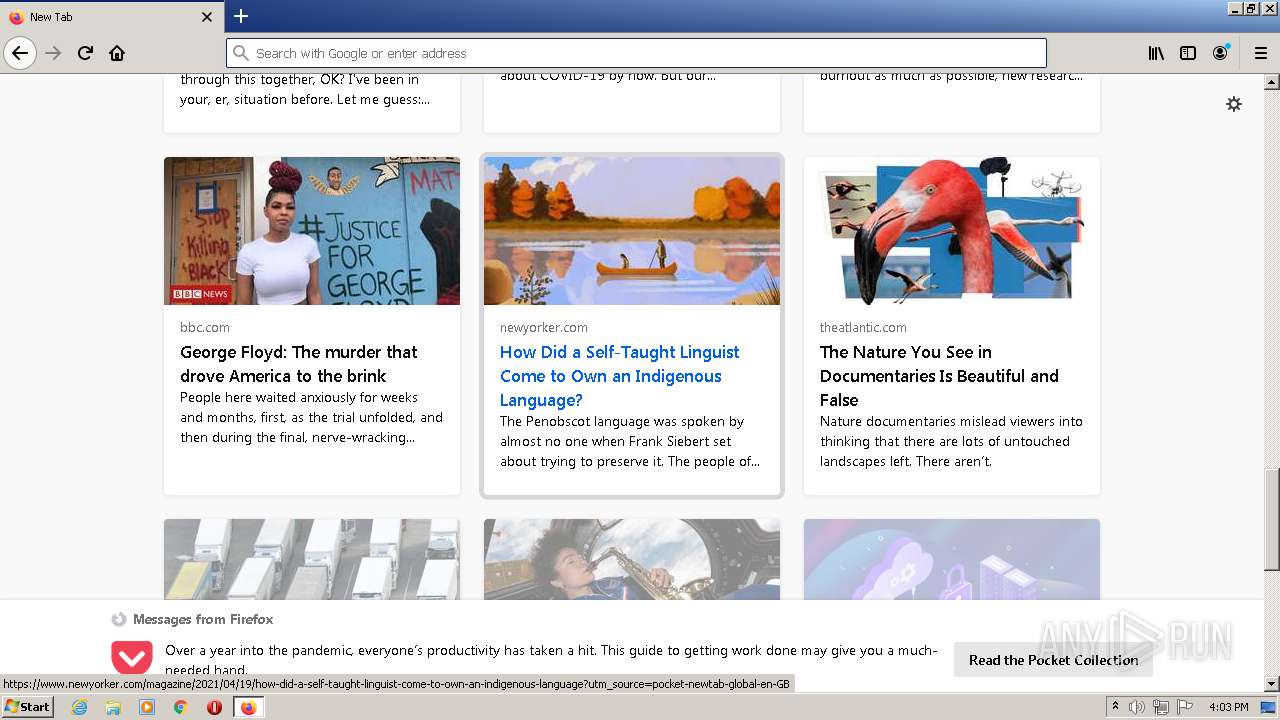Screen dimensions: 1280x720
Task: Click the 4:03 PM taskbar clock
Action: point(1229,707)
